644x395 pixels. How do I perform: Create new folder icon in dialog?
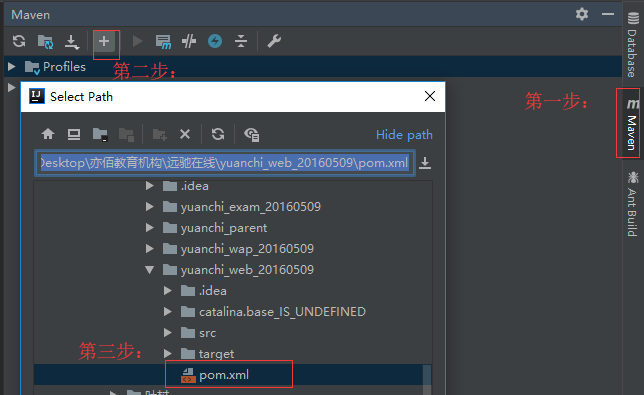[x=159, y=134]
